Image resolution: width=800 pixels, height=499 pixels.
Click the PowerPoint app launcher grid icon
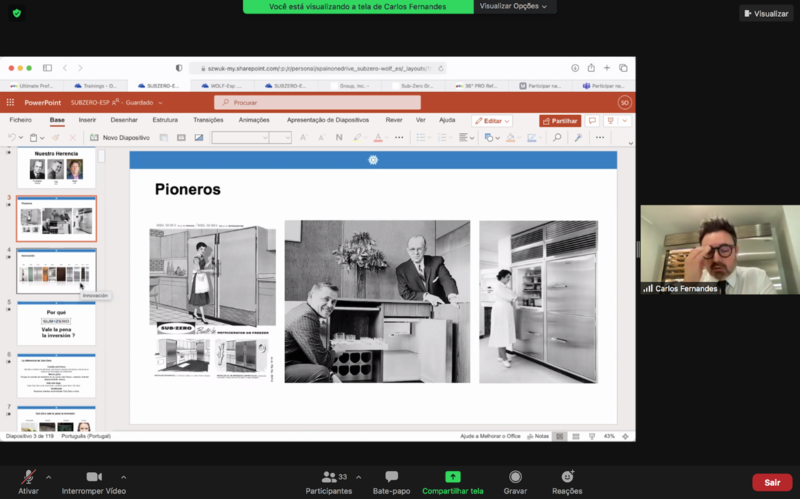click(10, 103)
